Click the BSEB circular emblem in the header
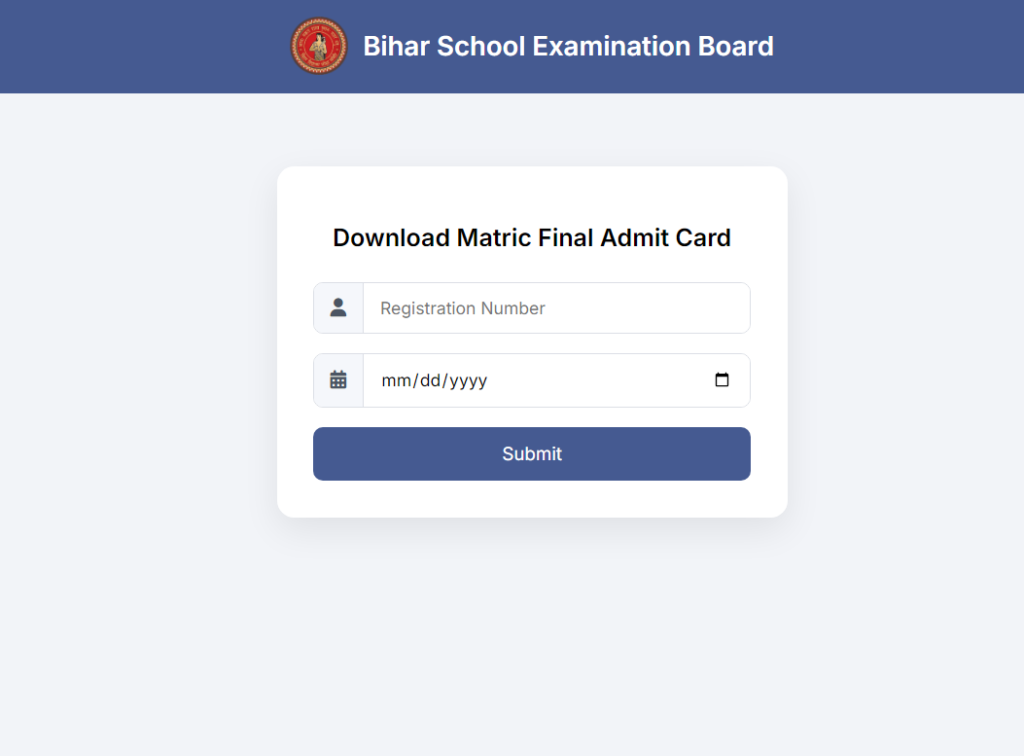 (x=318, y=46)
